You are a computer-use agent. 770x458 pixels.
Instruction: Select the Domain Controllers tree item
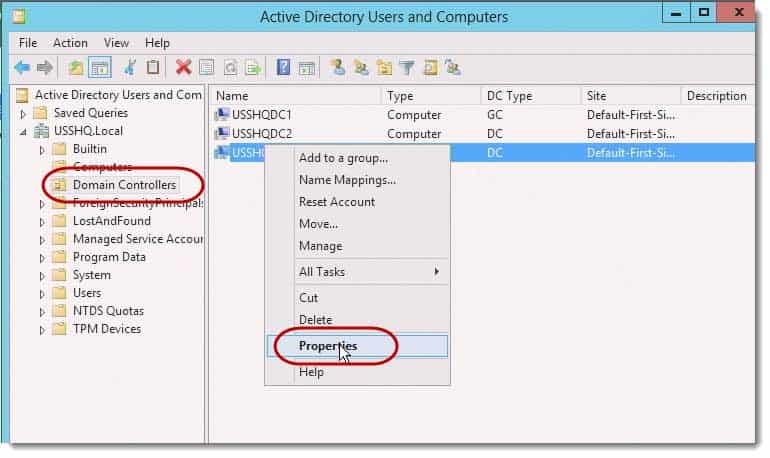click(124, 185)
